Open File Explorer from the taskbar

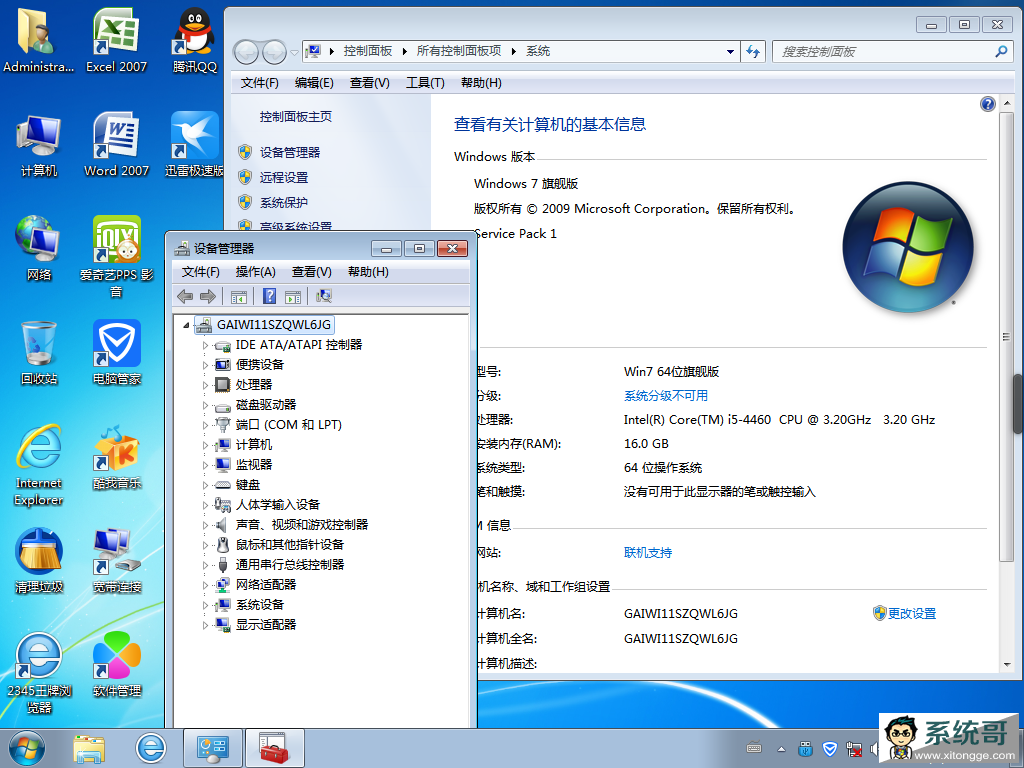point(89,748)
